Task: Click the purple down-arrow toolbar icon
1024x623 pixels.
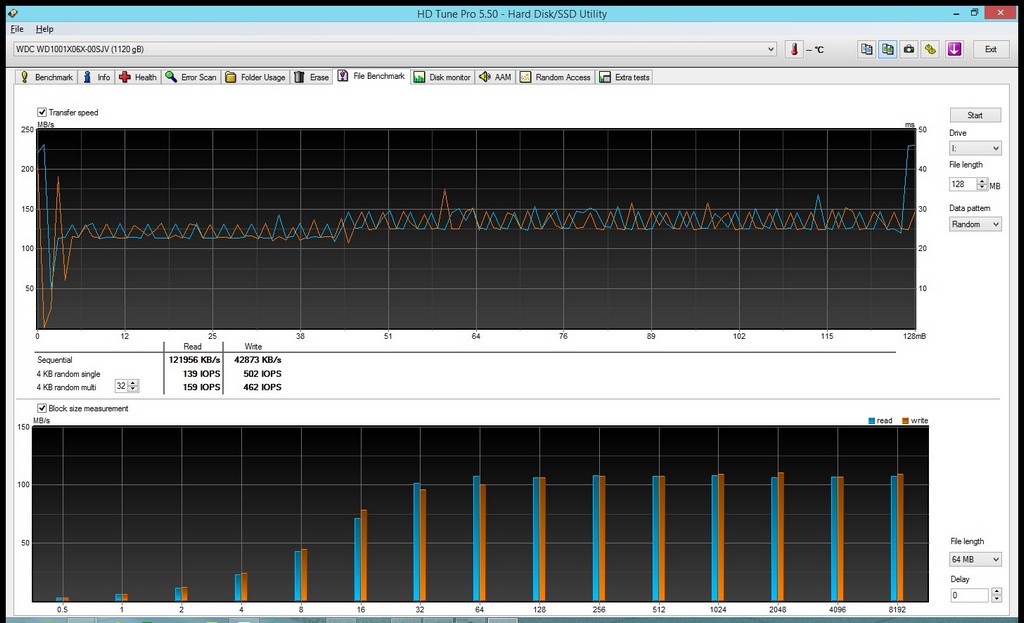Action: (x=954, y=49)
